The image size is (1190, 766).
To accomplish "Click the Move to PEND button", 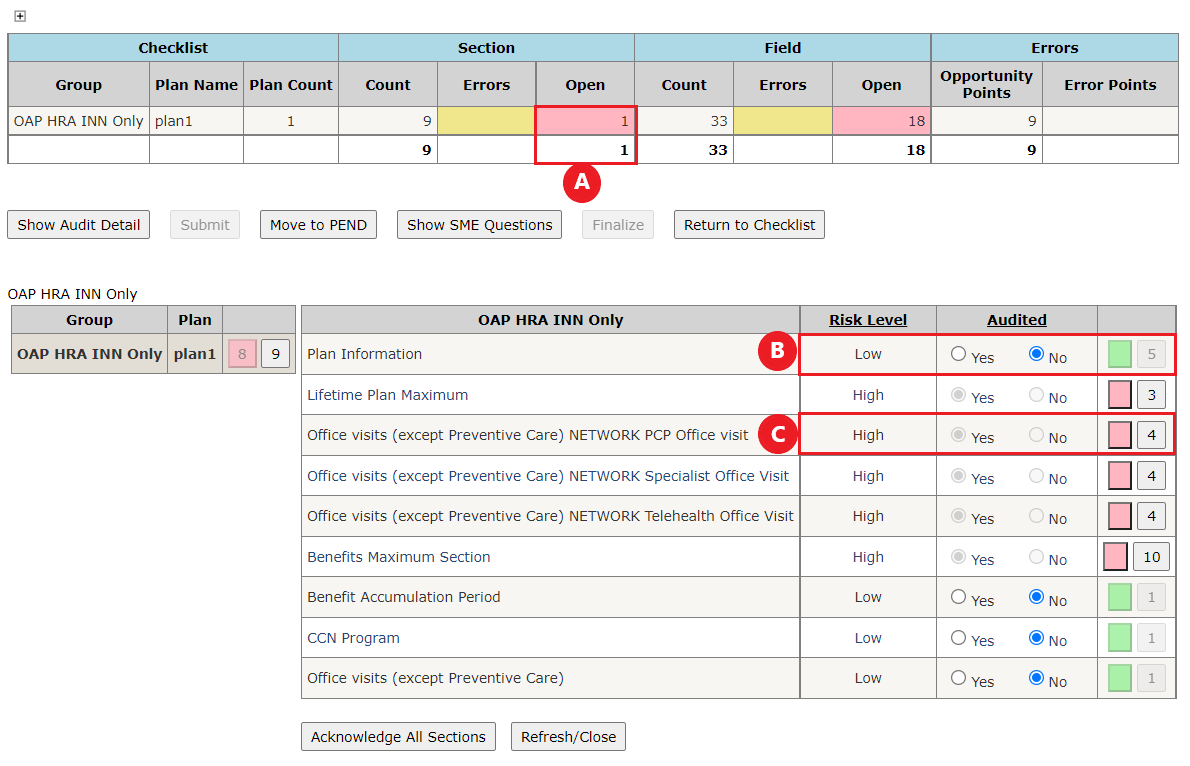I will pyautogui.click(x=319, y=225).
